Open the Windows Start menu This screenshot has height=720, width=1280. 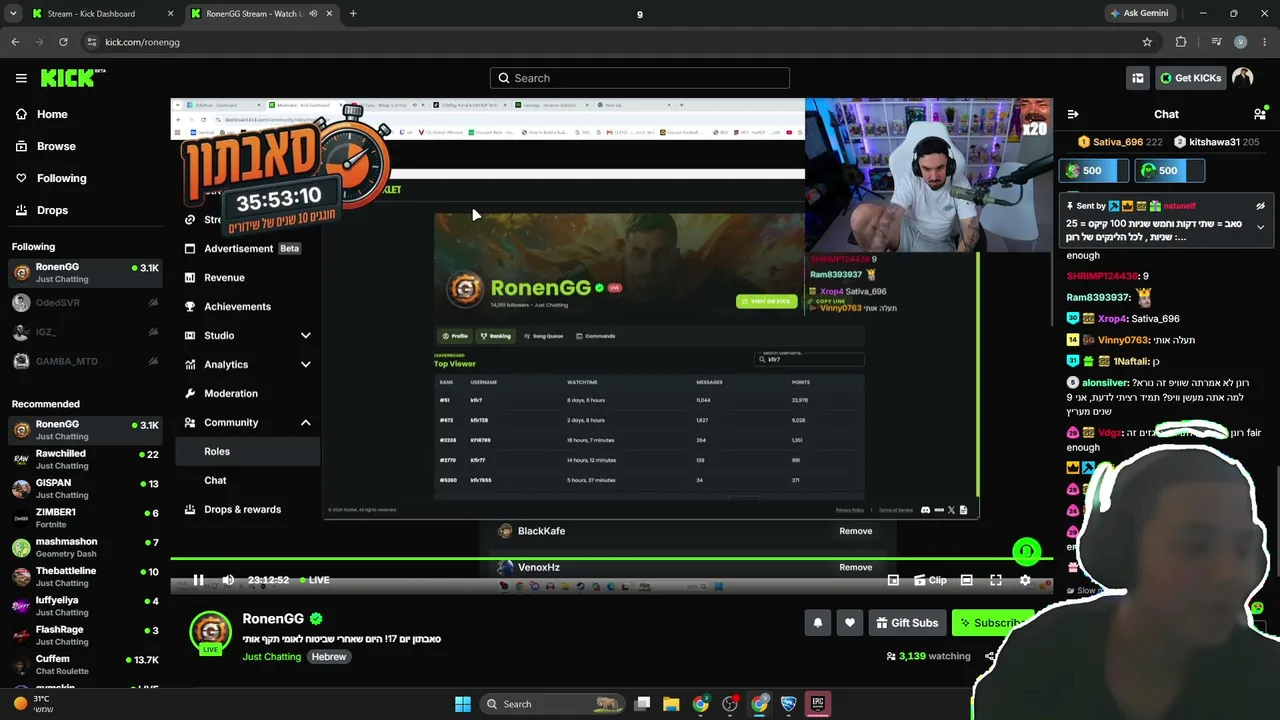463,704
